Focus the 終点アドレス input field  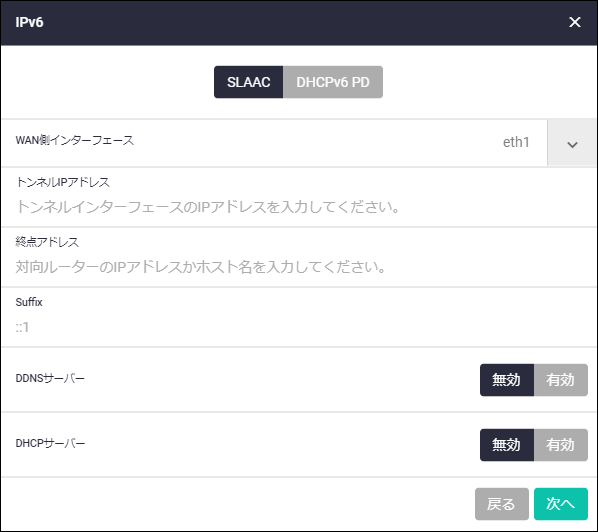(299, 267)
